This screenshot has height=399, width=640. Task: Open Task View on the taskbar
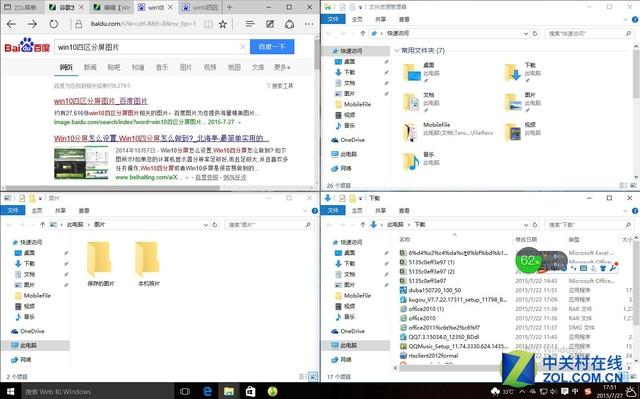pyautogui.click(x=184, y=392)
